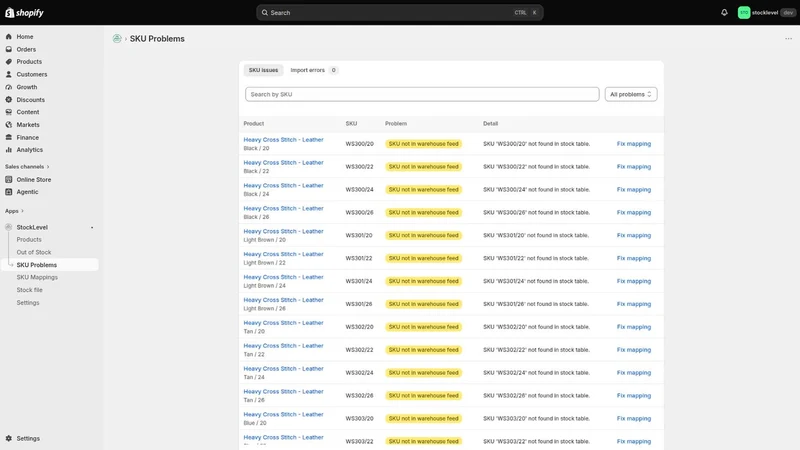The height and width of the screenshot is (450, 800).
Task: Click the top Shopify search bar
Action: (399, 13)
